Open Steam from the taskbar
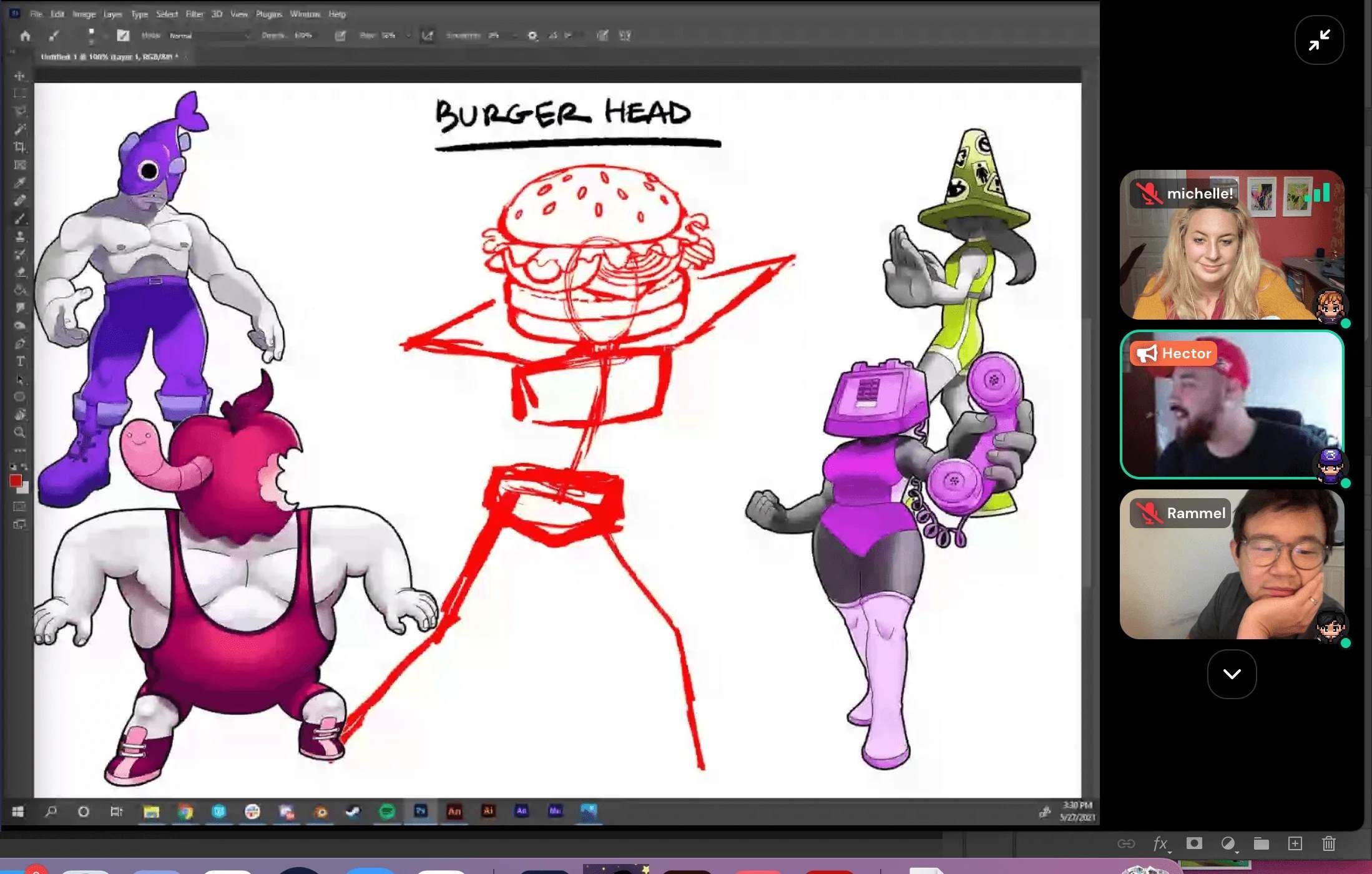The height and width of the screenshot is (874, 1372). coord(353,812)
